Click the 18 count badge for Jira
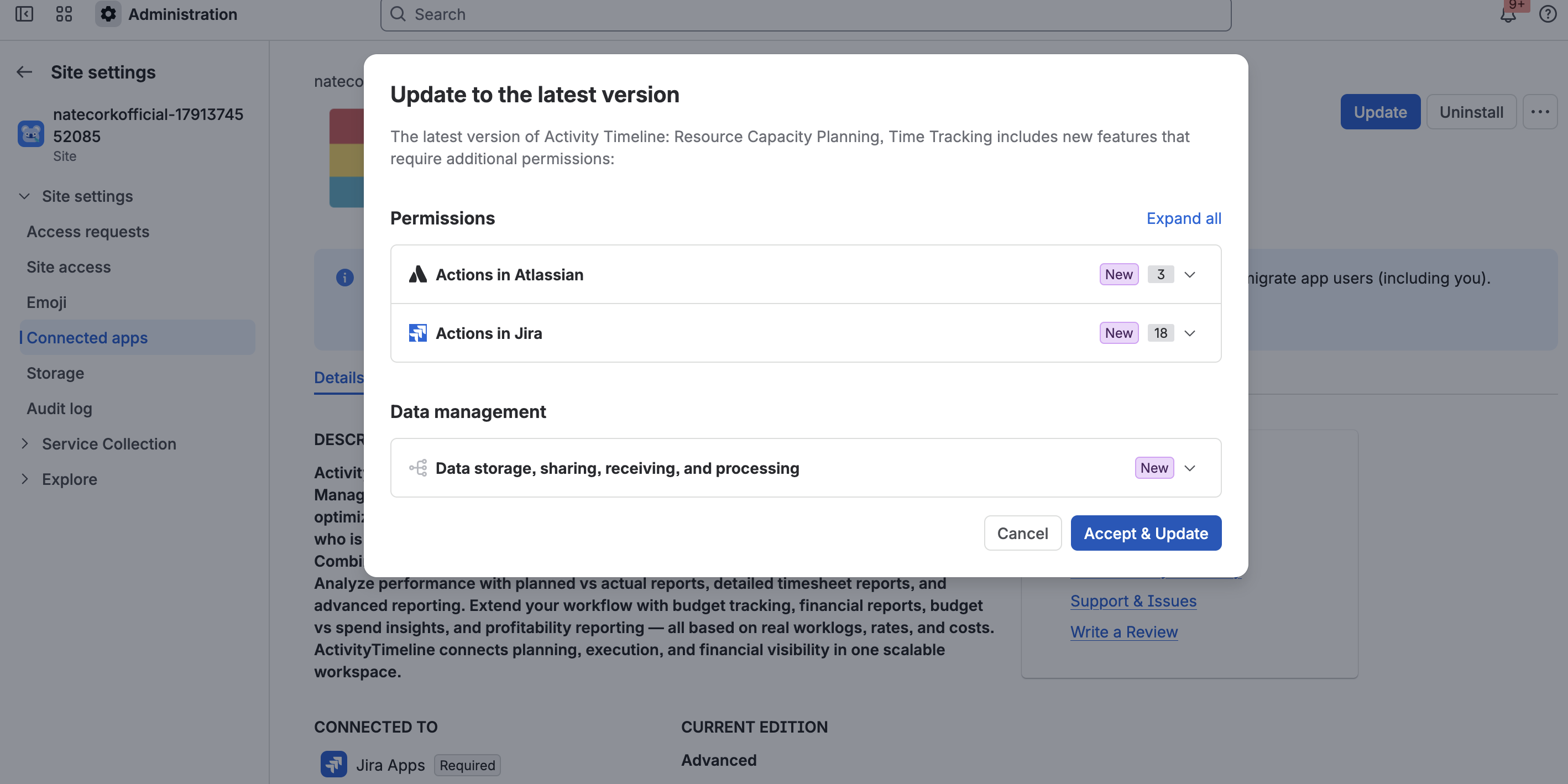This screenshot has height=784, width=1568. point(1160,333)
